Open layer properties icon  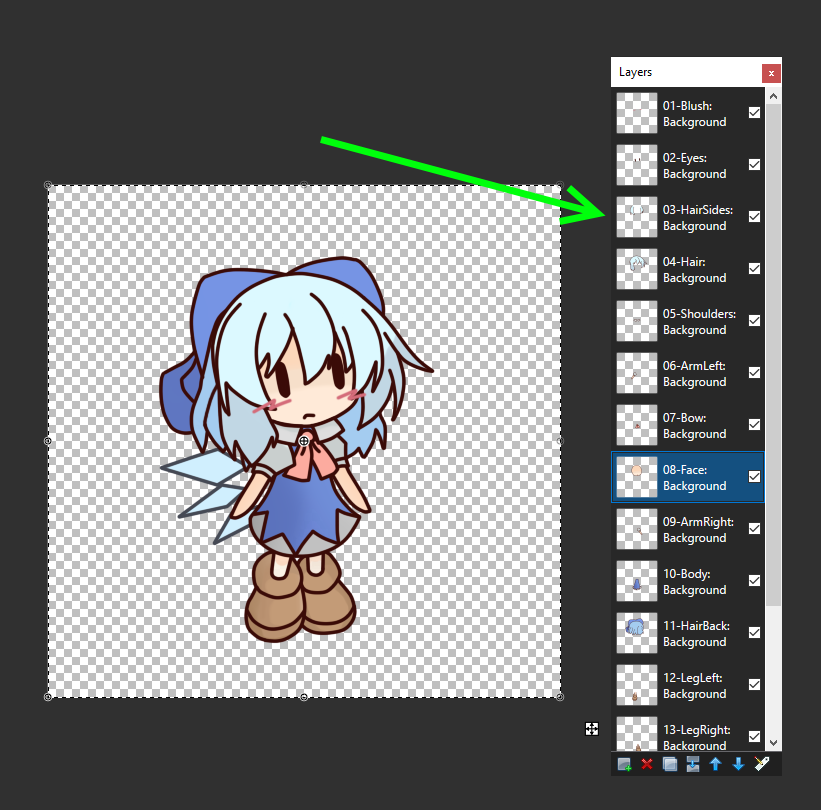(x=762, y=764)
